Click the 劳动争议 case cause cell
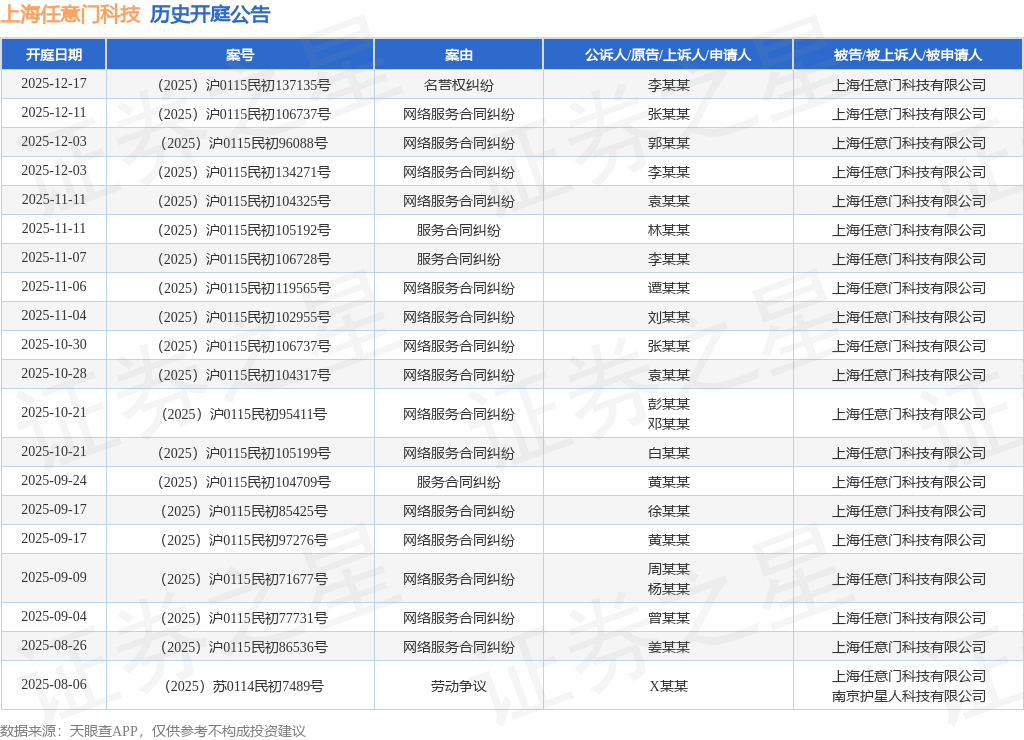Viewport: 1024px width, 740px height. point(458,686)
